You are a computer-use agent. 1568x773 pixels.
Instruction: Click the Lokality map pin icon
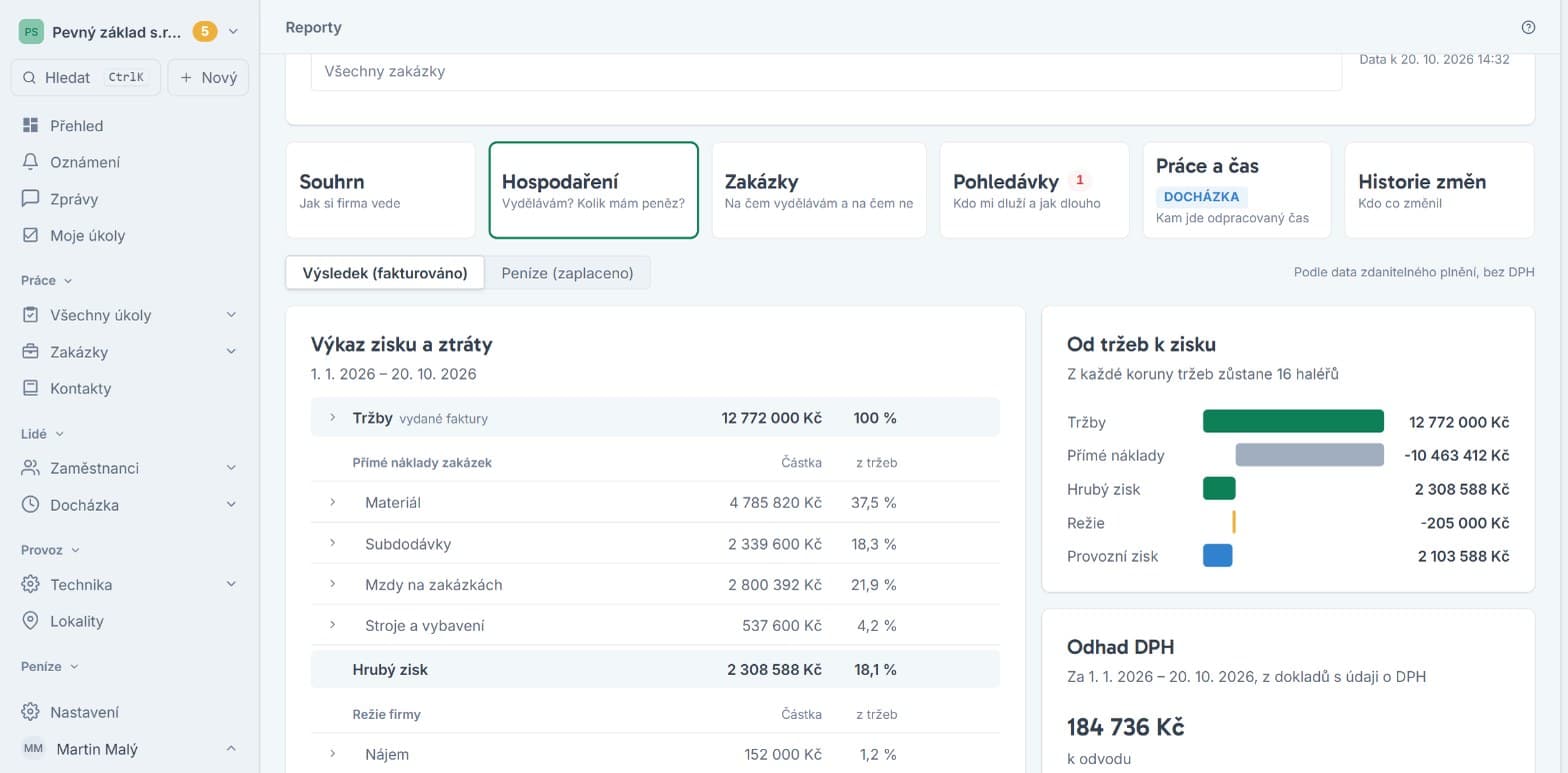[31, 621]
